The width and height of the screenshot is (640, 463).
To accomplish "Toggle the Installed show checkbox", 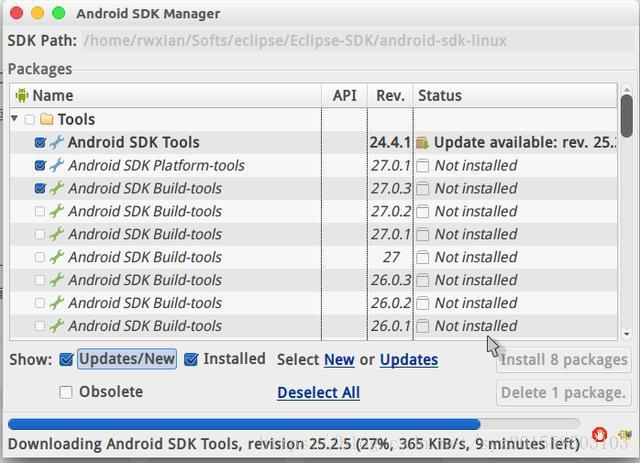I will coord(191,359).
